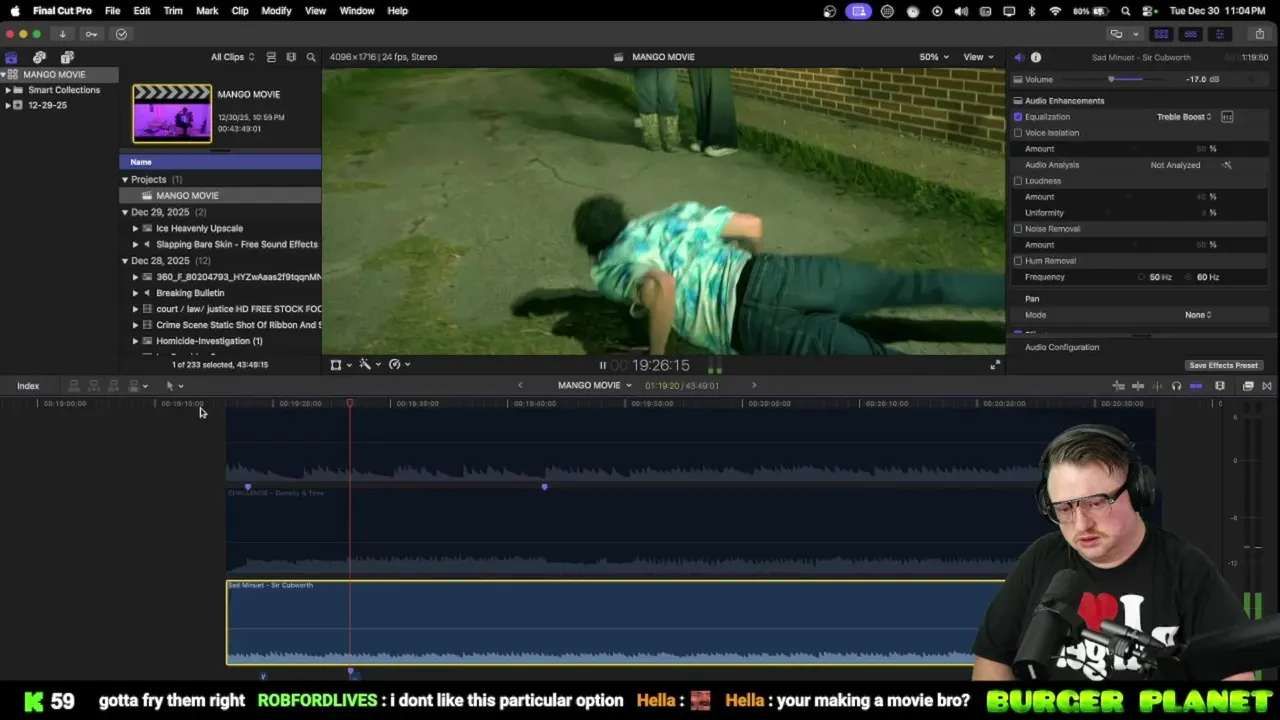Go back in timeline history
The image size is (1280, 720).
(x=520, y=386)
